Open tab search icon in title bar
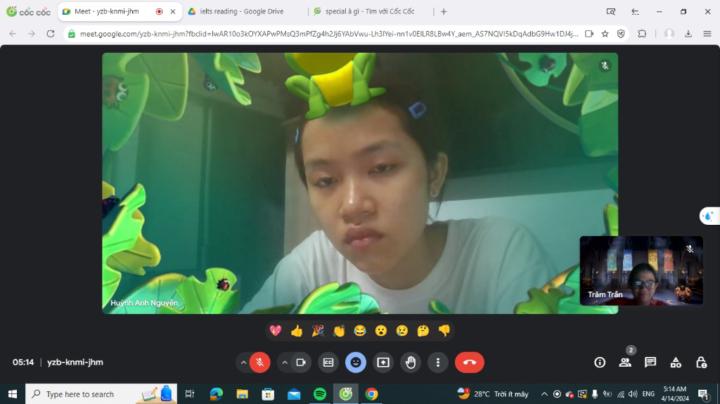 point(611,11)
